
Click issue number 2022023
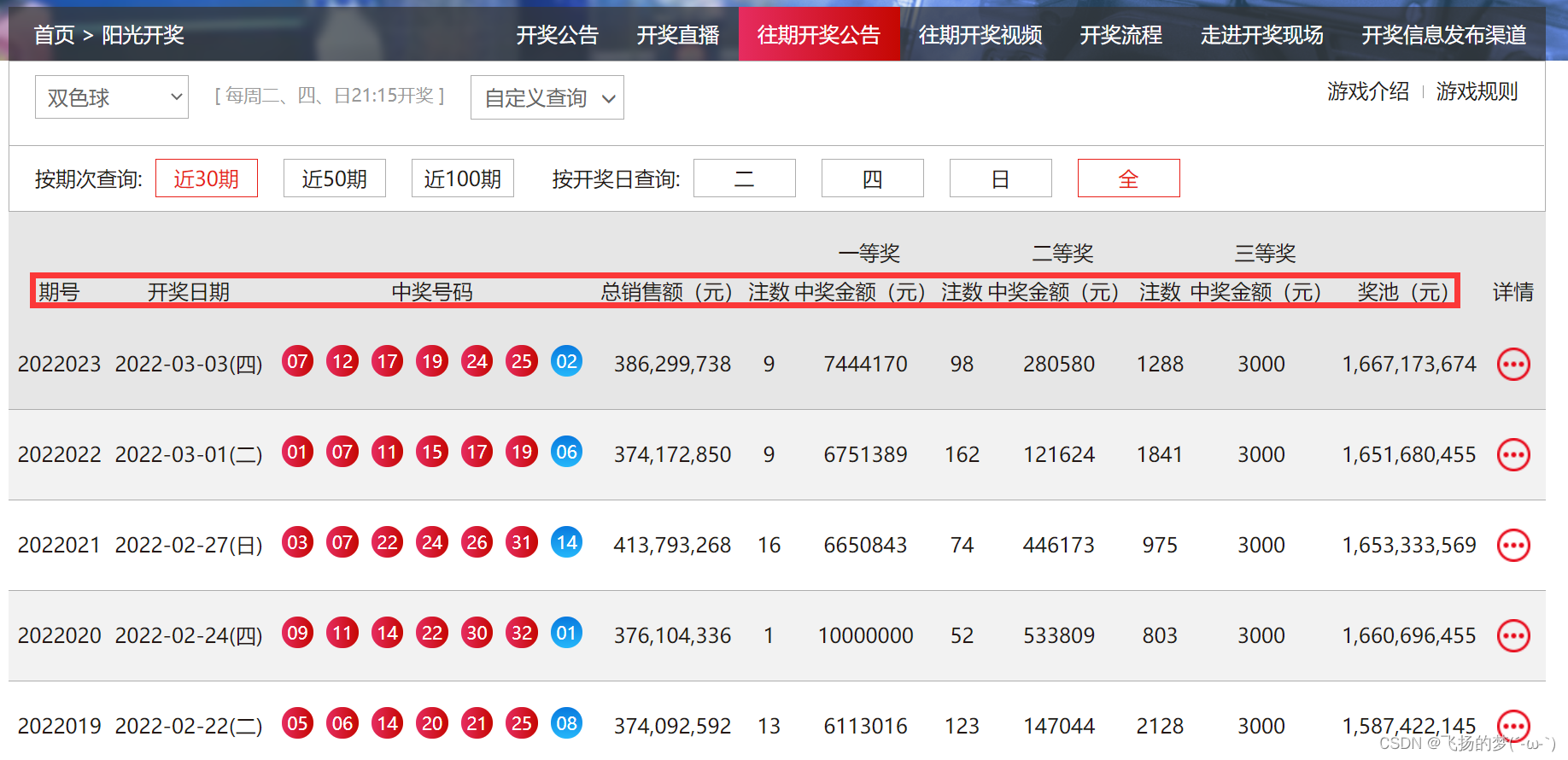tap(59, 365)
